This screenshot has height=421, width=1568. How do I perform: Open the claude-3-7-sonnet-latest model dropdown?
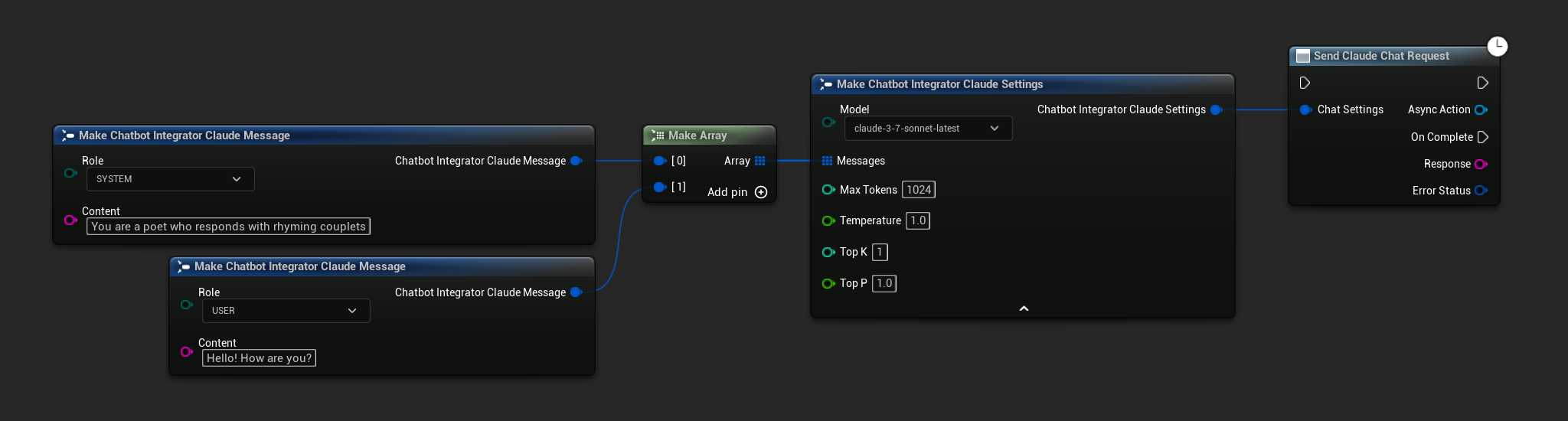(x=928, y=129)
